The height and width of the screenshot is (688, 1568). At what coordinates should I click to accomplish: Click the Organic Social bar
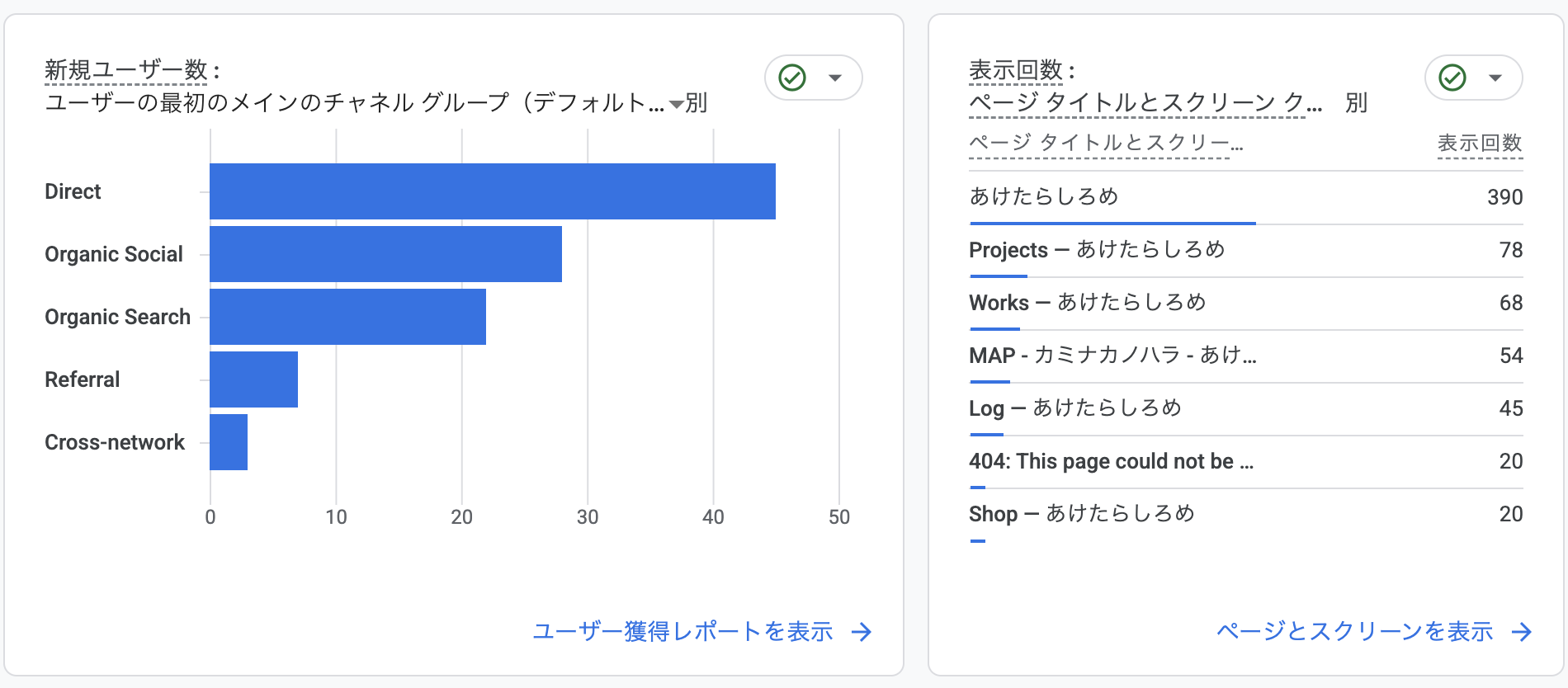pyautogui.click(x=385, y=254)
